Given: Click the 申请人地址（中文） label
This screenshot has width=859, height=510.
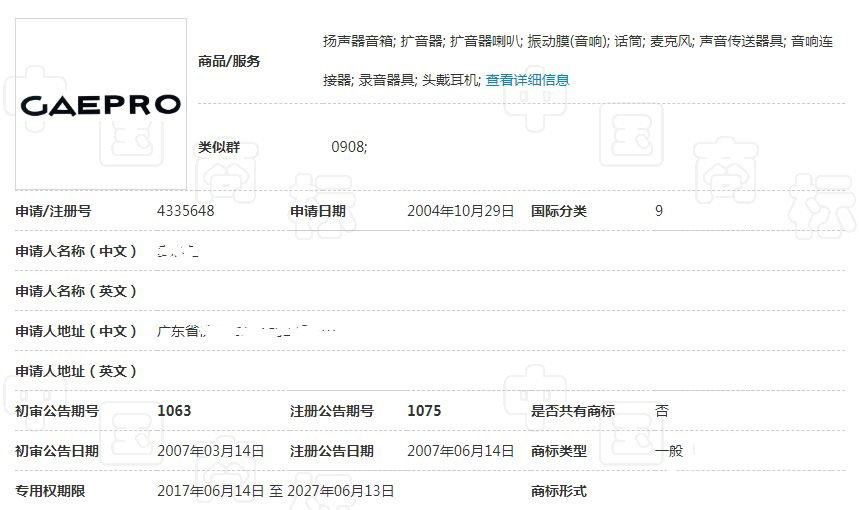Looking at the screenshot, I should [x=76, y=331].
